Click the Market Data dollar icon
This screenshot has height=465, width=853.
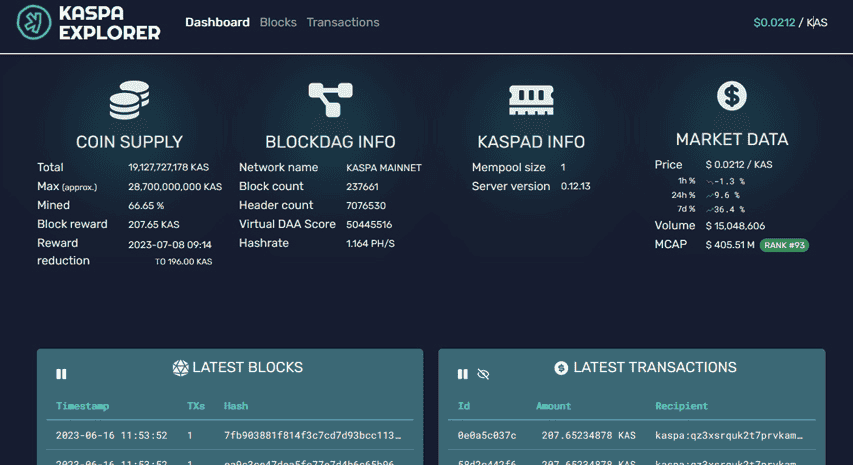pyautogui.click(x=732, y=96)
